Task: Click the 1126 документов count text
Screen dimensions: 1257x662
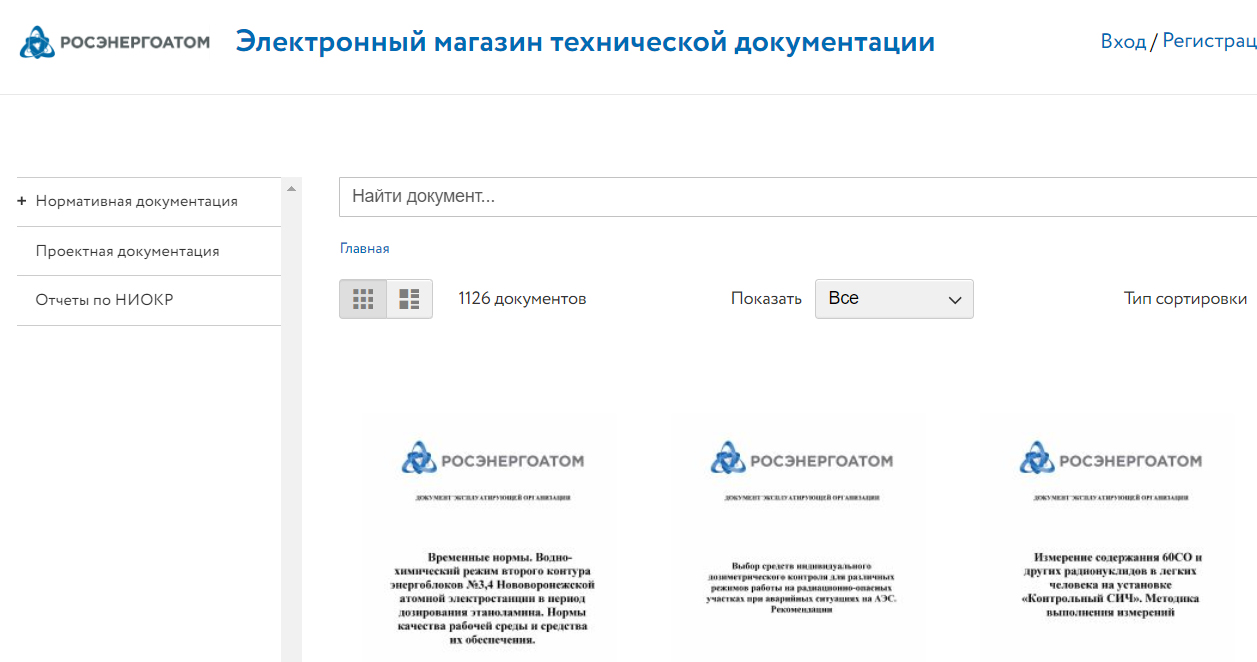Action: (x=522, y=298)
